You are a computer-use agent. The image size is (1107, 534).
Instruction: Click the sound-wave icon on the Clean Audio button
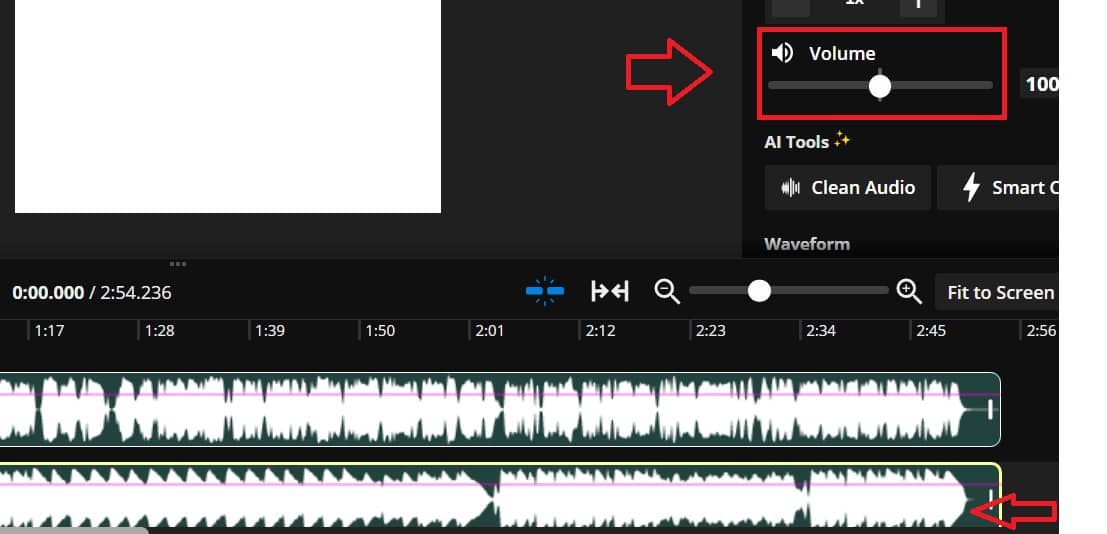(x=791, y=188)
